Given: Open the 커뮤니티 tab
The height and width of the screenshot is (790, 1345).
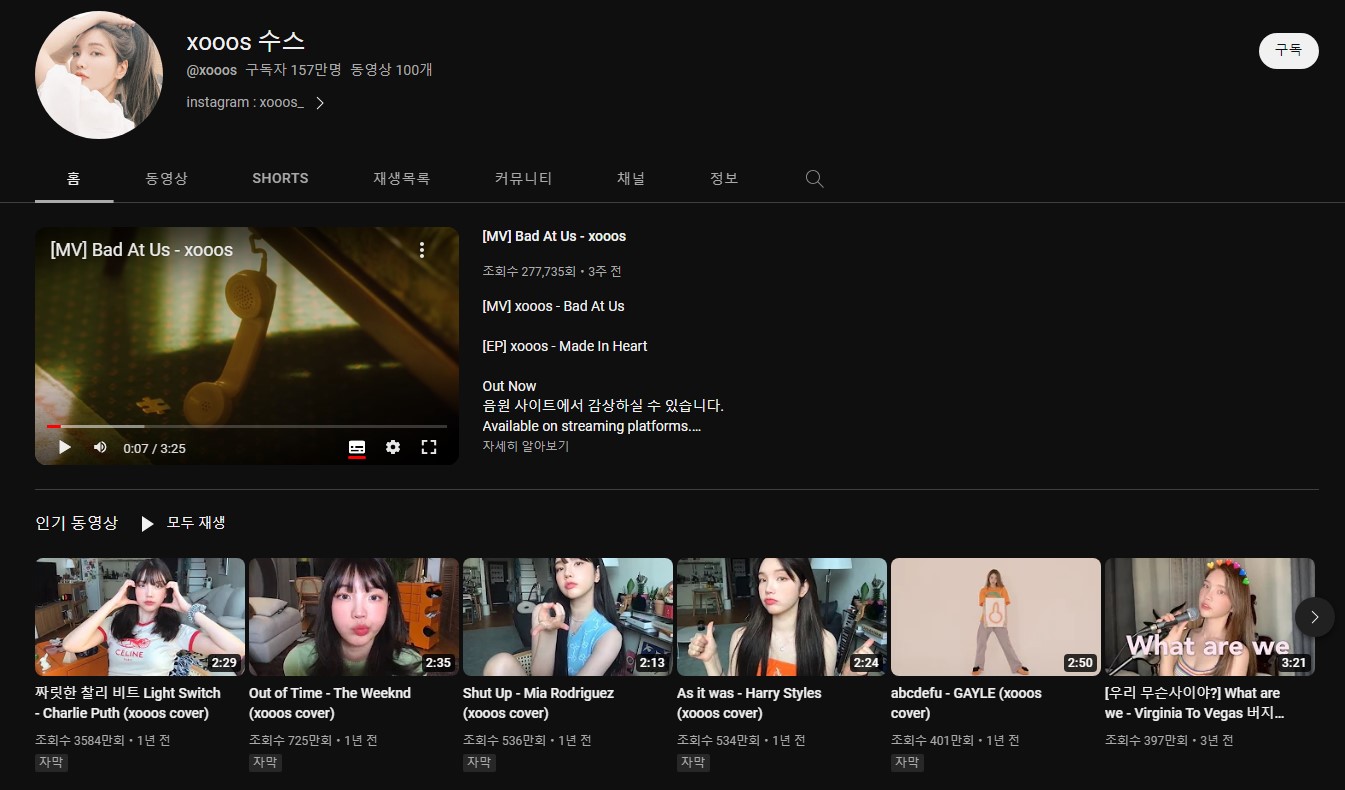Looking at the screenshot, I should pos(523,178).
